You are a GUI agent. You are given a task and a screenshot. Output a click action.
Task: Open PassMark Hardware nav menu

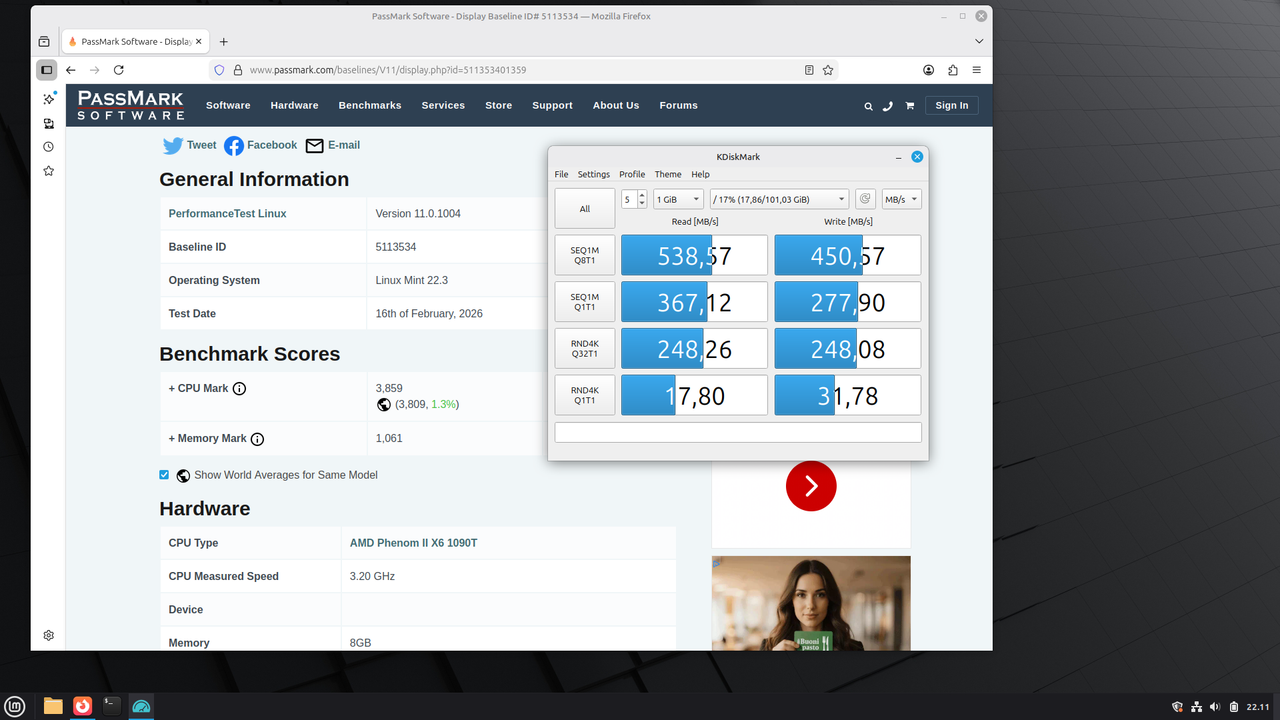click(294, 106)
